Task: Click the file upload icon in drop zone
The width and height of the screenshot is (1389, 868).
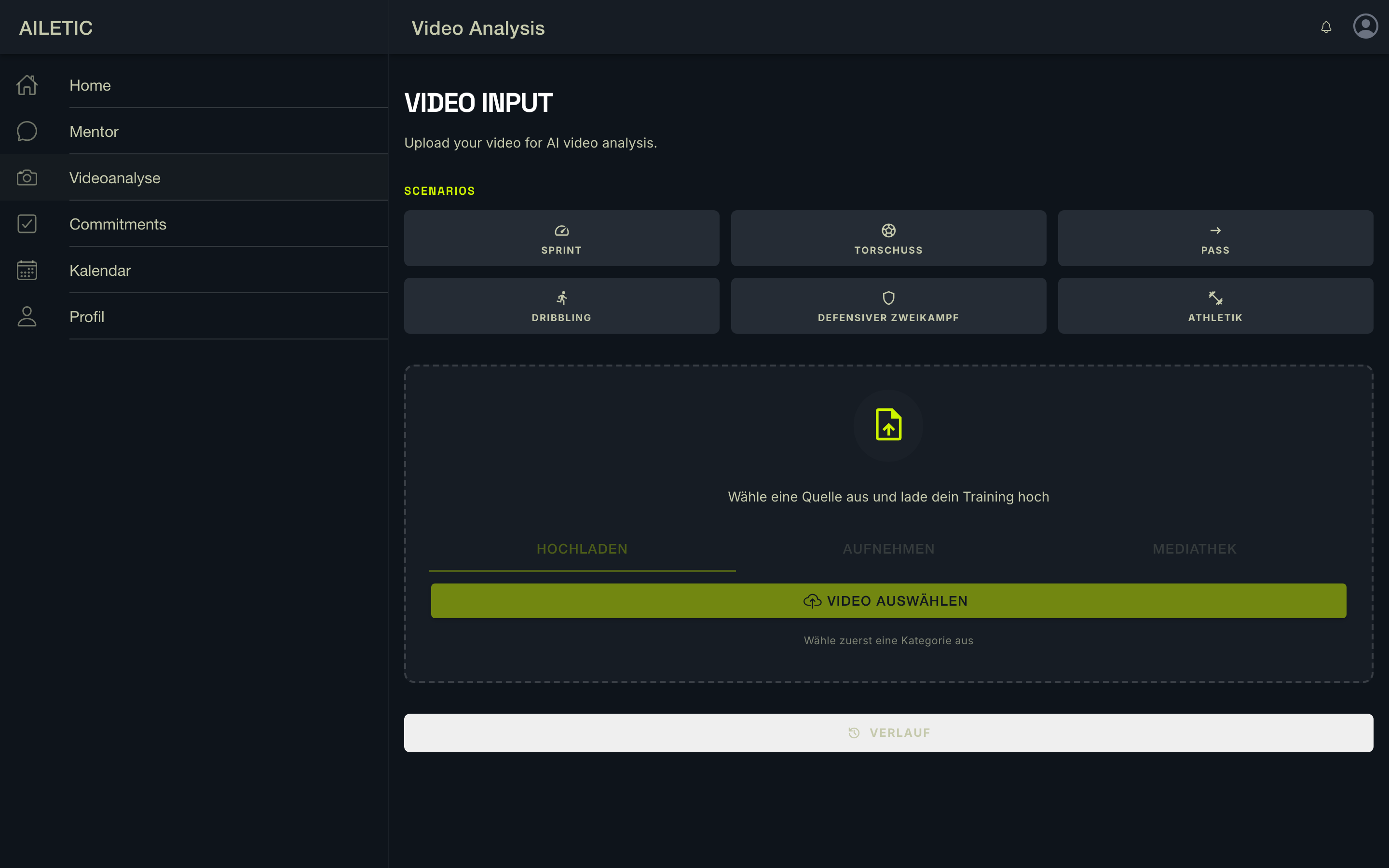Action: click(x=888, y=425)
